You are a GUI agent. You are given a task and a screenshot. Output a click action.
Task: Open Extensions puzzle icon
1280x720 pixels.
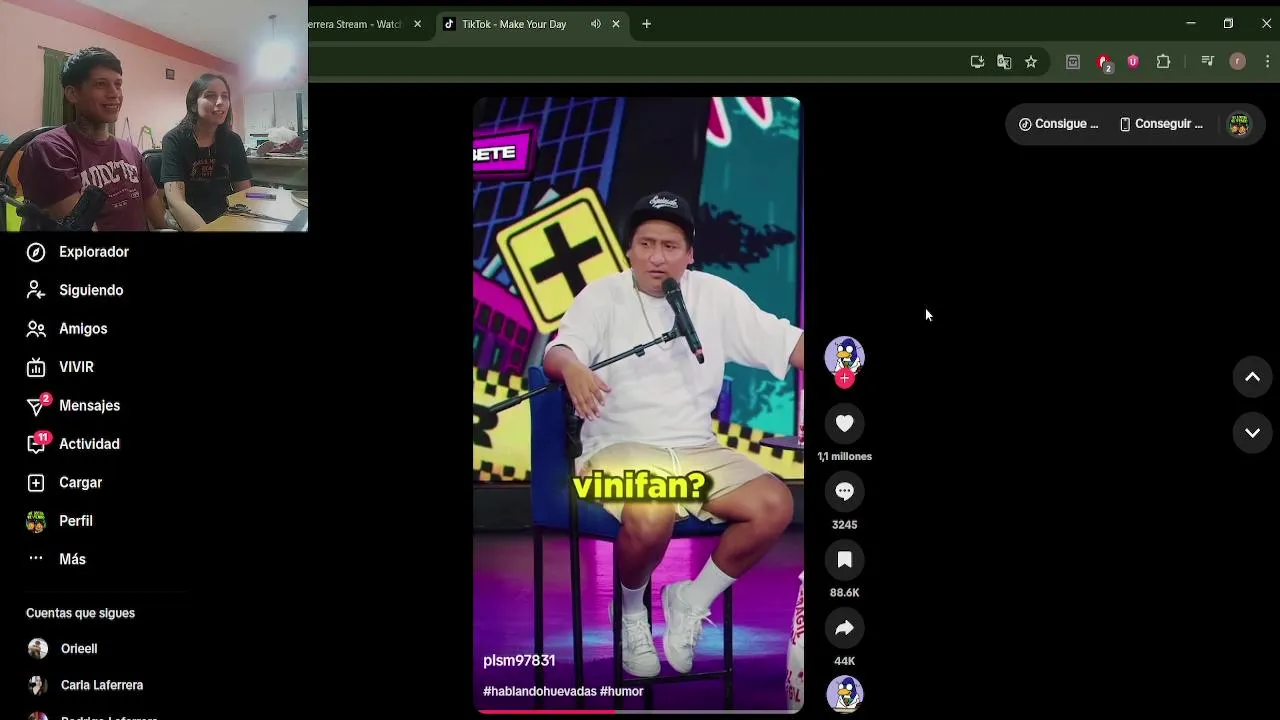coord(1163,62)
